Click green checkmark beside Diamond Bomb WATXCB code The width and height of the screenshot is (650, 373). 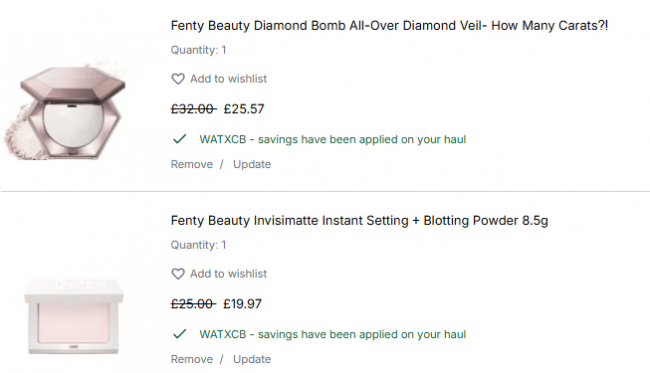pos(179,139)
